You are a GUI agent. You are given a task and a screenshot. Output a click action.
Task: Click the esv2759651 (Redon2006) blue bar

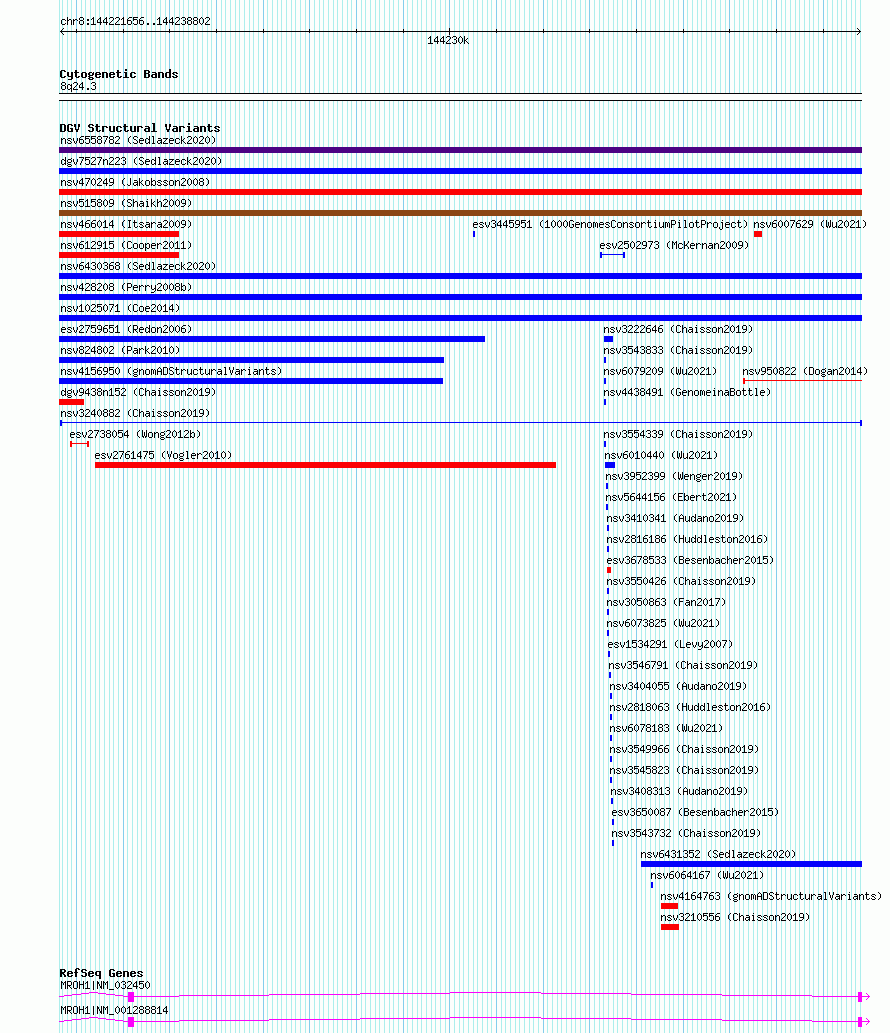(x=272, y=339)
